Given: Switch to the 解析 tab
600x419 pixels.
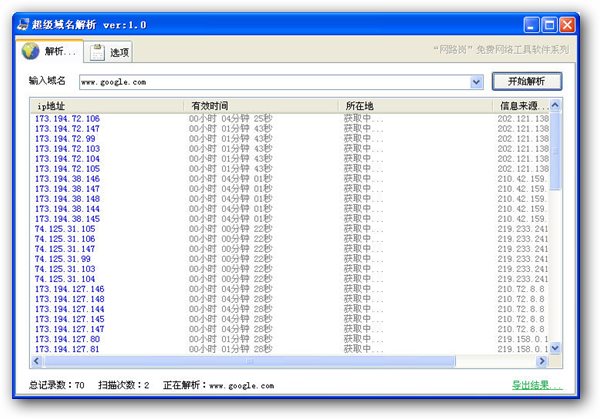Looking at the screenshot, I should tap(49, 51).
